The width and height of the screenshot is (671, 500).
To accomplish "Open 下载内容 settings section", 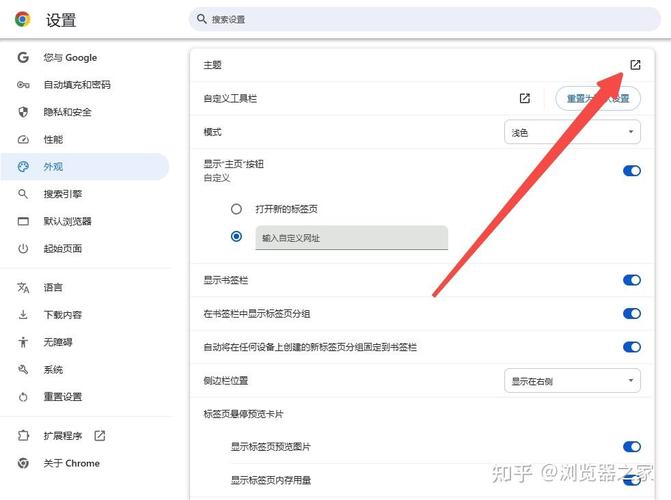I will click(x=86, y=315).
